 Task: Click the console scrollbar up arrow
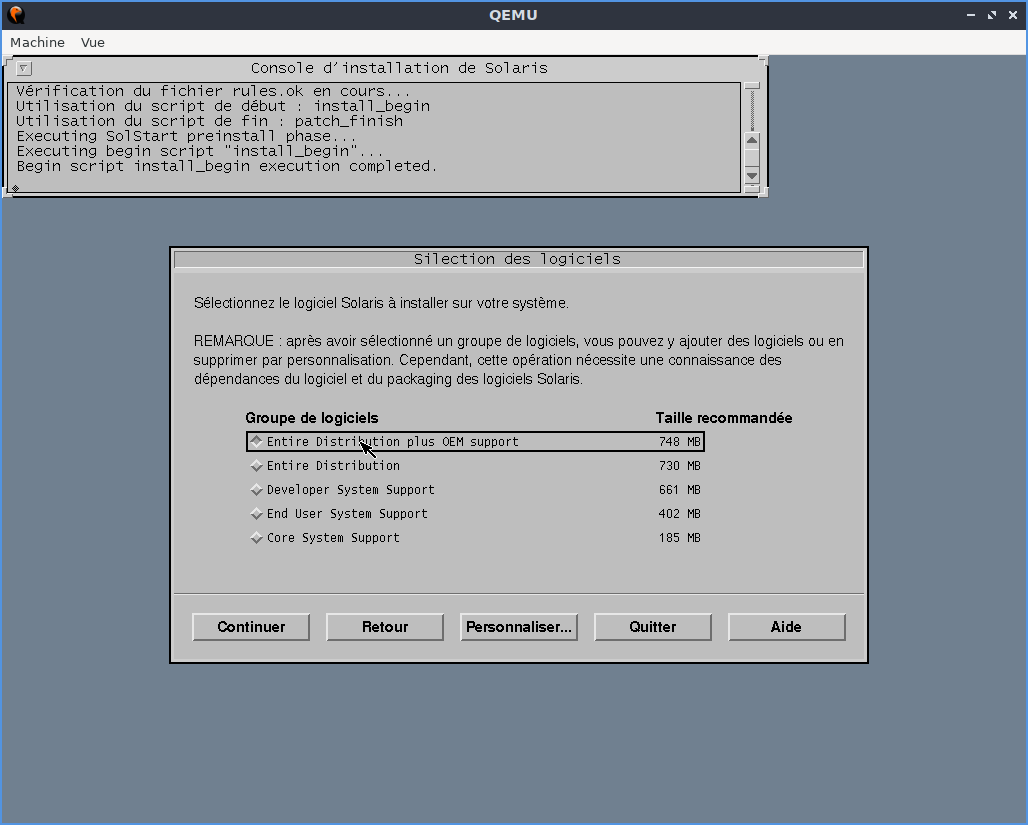[752, 140]
